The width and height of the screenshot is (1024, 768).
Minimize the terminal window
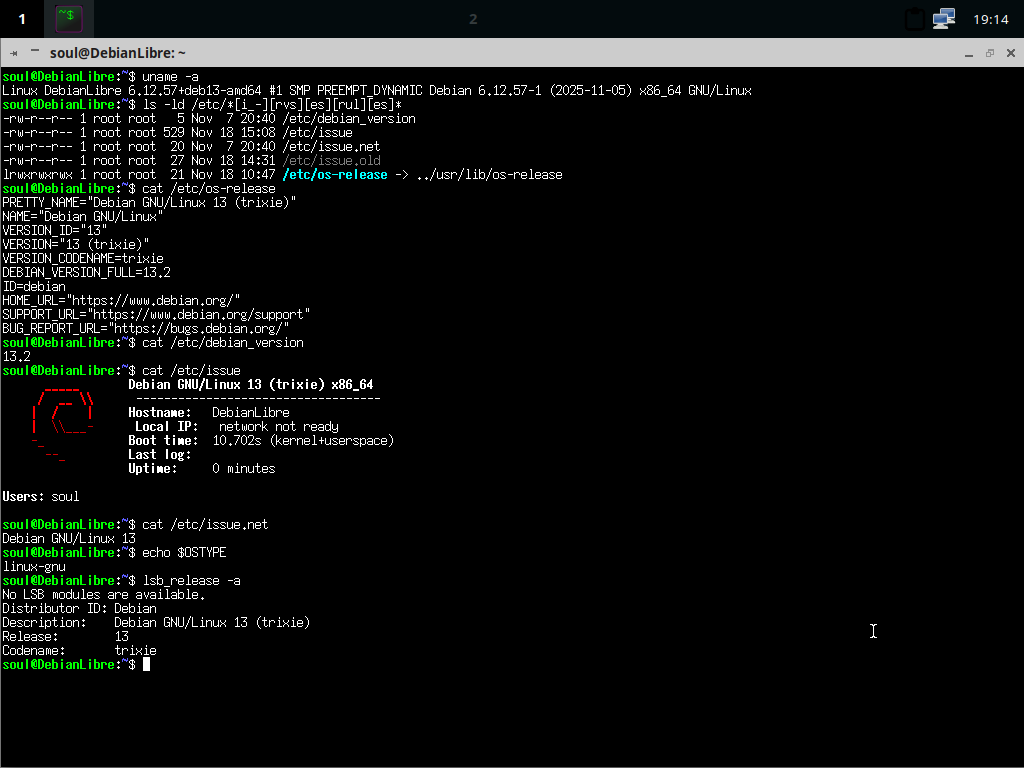(968, 53)
